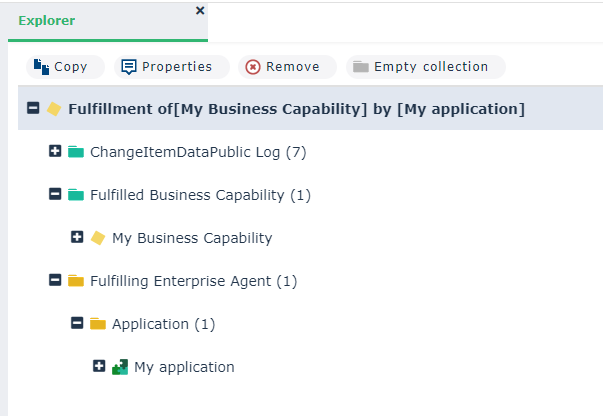
Task: Click the yellow folder icon of Fulfilling Enterprise Agent
Action: 76,281
